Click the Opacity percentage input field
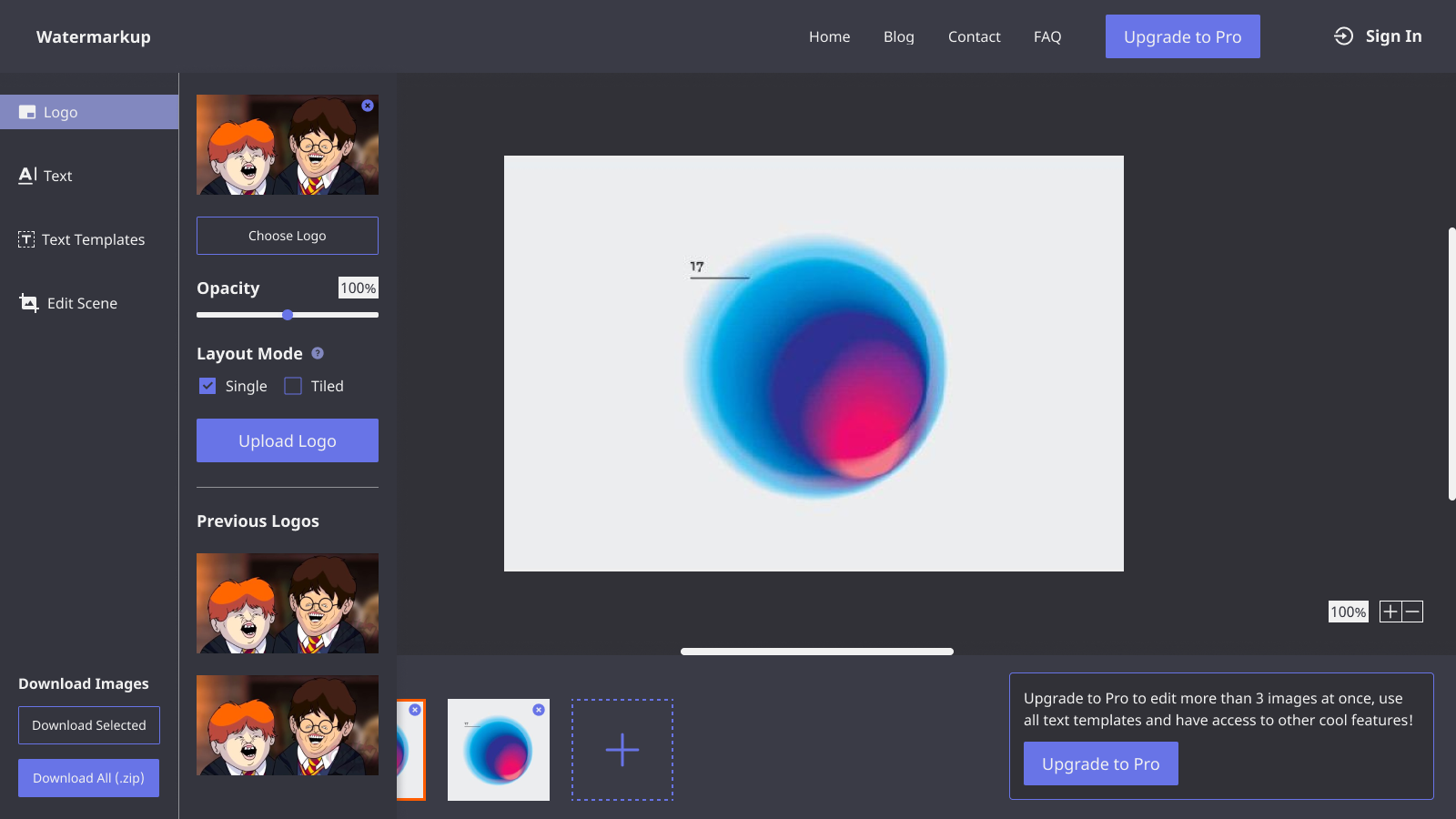 (358, 288)
